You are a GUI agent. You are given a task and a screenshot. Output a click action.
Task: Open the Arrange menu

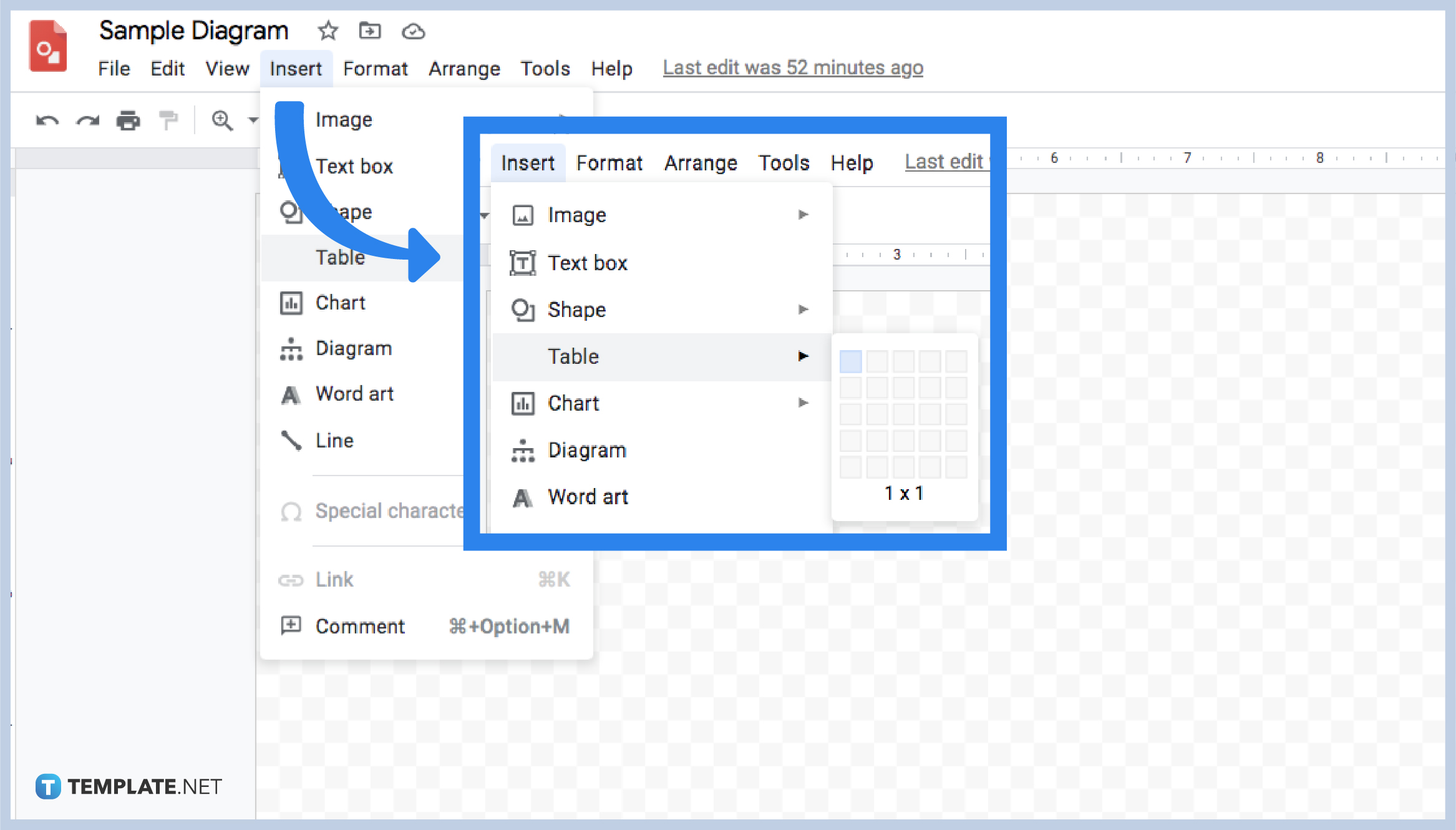(x=464, y=69)
